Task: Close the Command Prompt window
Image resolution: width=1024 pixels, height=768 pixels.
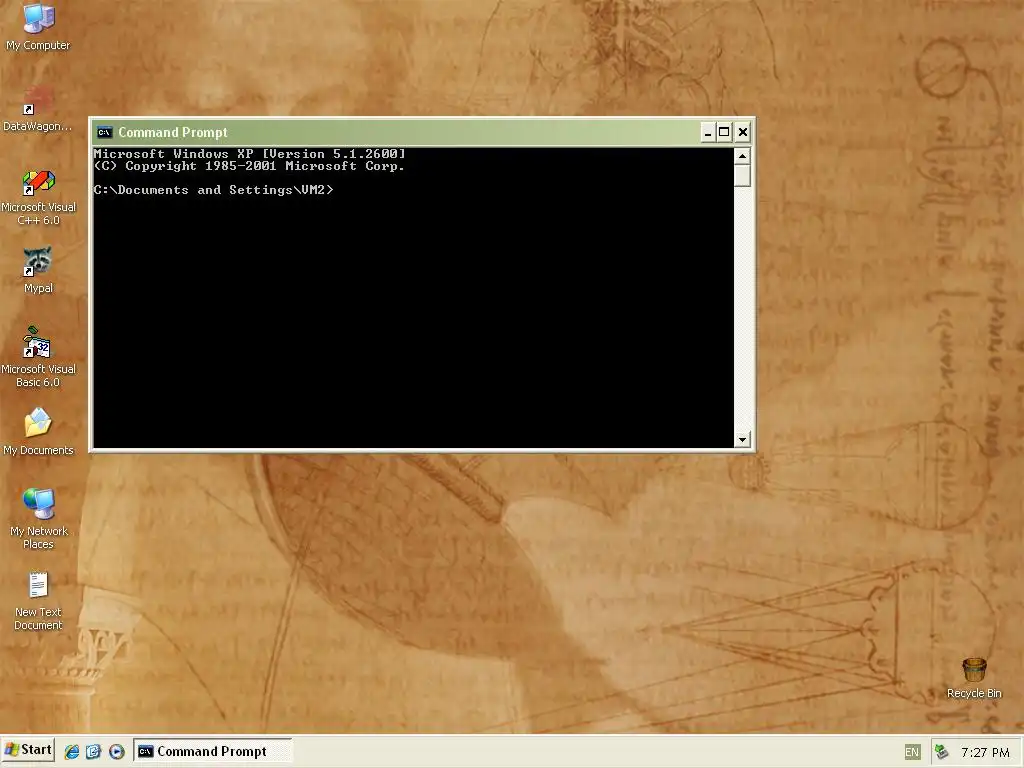Action: (743, 133)
